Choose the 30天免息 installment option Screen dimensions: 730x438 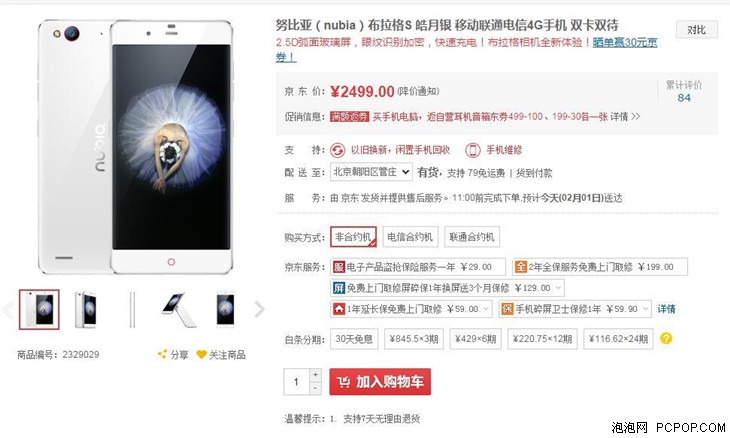[354, 339]
